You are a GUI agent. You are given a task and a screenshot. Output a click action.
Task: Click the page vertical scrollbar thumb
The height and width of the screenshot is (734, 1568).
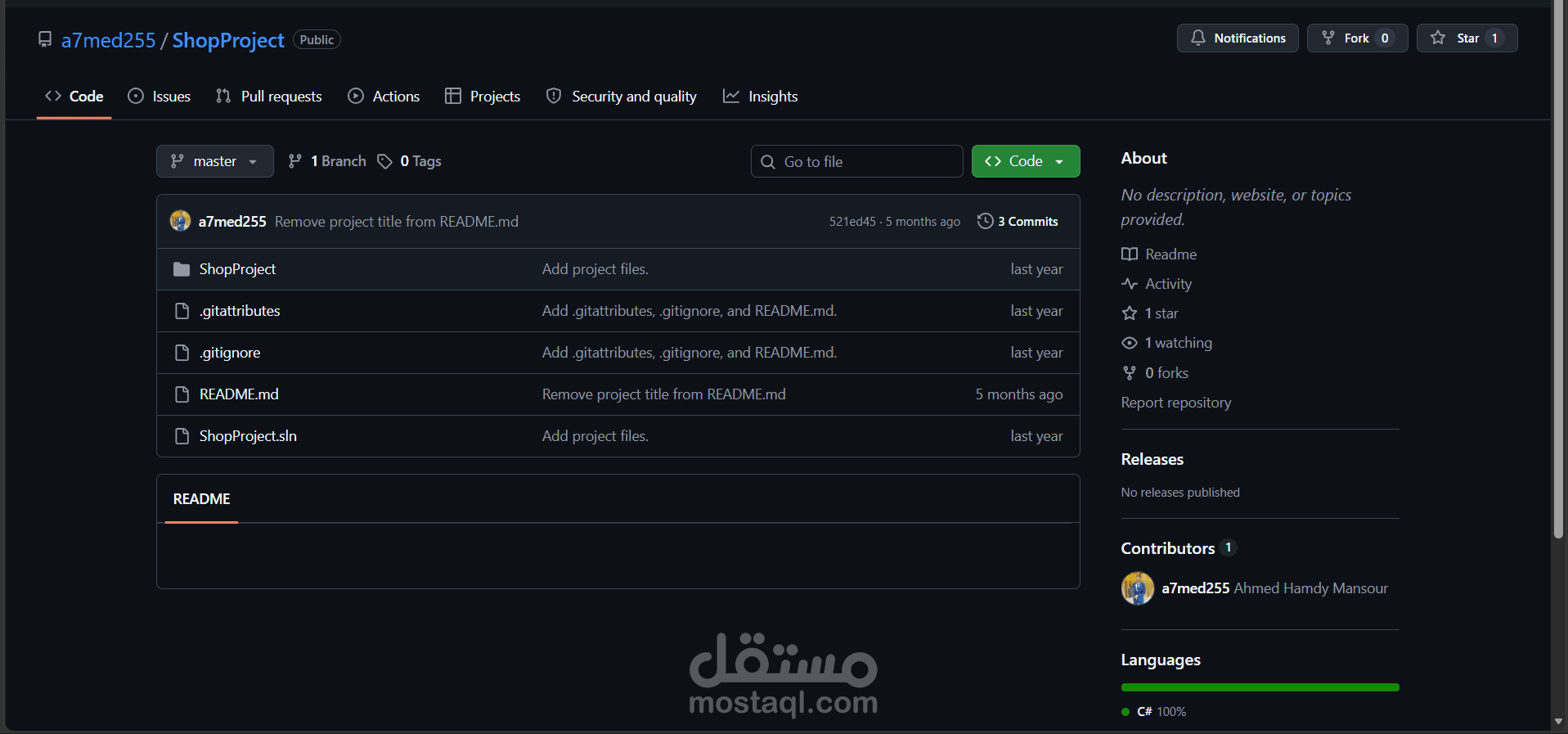pyautogui.click(x=1559, y=270)
